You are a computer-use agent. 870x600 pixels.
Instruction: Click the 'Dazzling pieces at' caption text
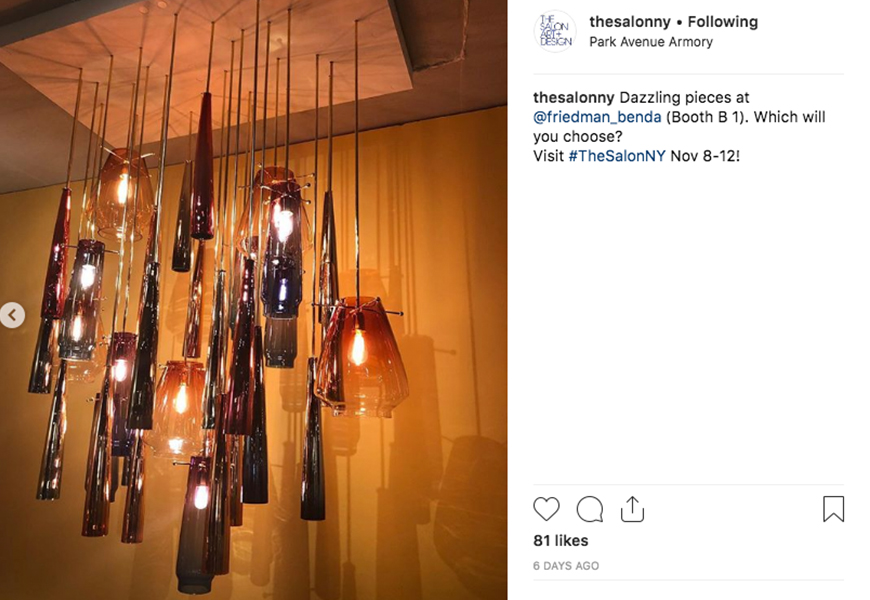point(684,98)
